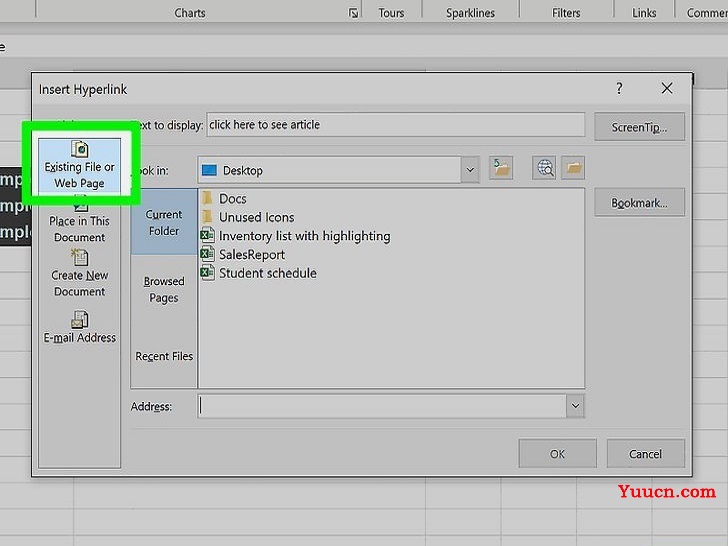Screen dimensions: 728x546
Task: Click the Text to display field
Action: [x=396, y=124]
